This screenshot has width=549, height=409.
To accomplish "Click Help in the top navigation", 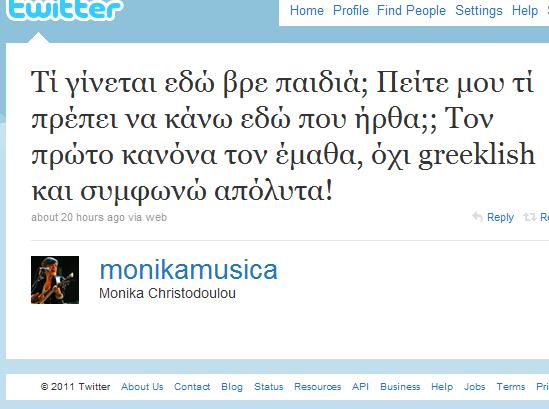I will click(524, 11).
